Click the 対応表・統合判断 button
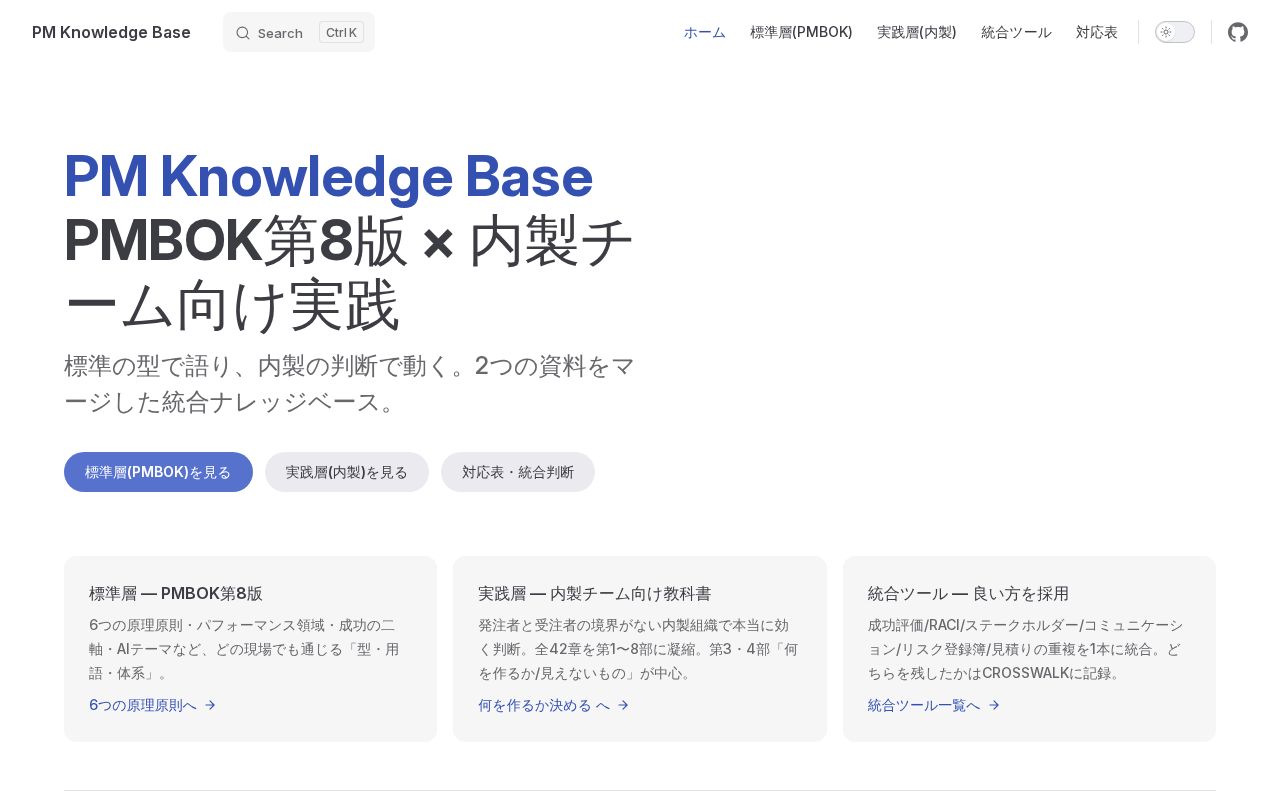Viewport: 1280px width, 800px height. click(x=518, y=472)
